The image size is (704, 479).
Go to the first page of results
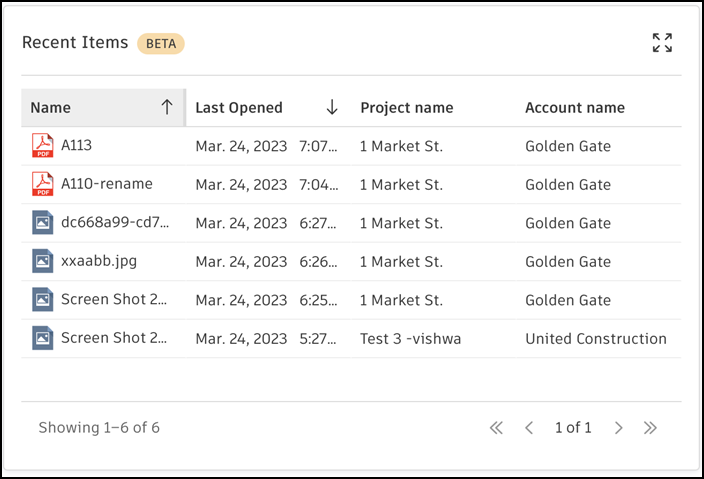pyautogui.click(x=496, y=428)
